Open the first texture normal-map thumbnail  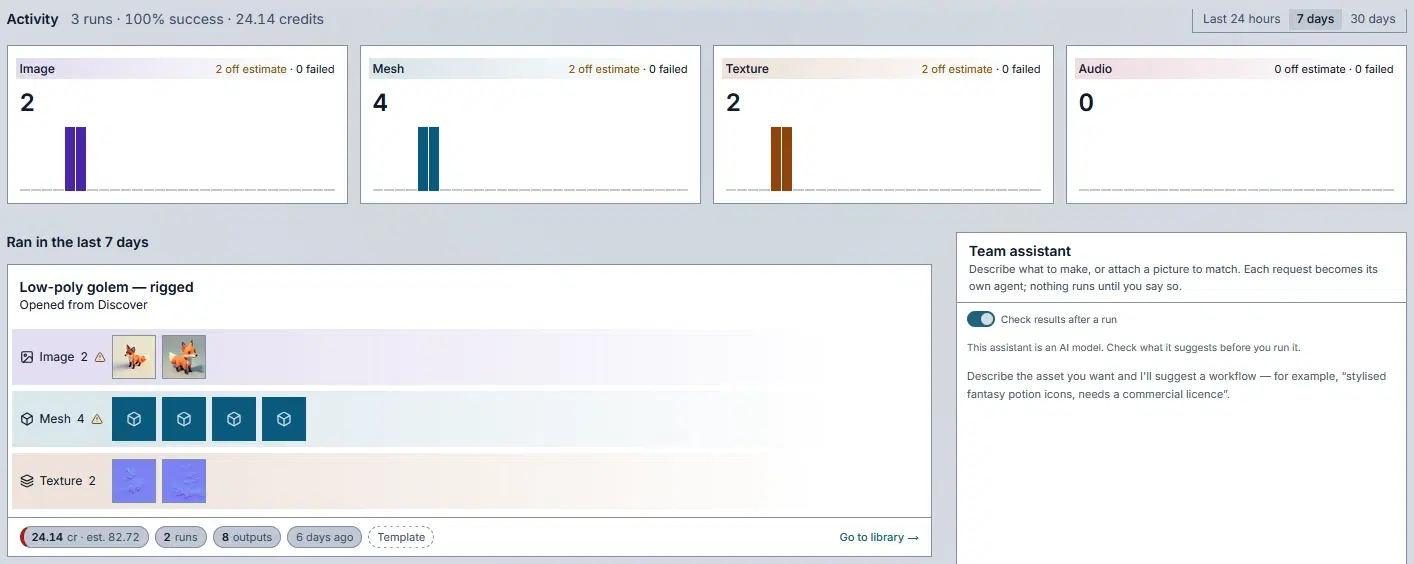[134, 481]
